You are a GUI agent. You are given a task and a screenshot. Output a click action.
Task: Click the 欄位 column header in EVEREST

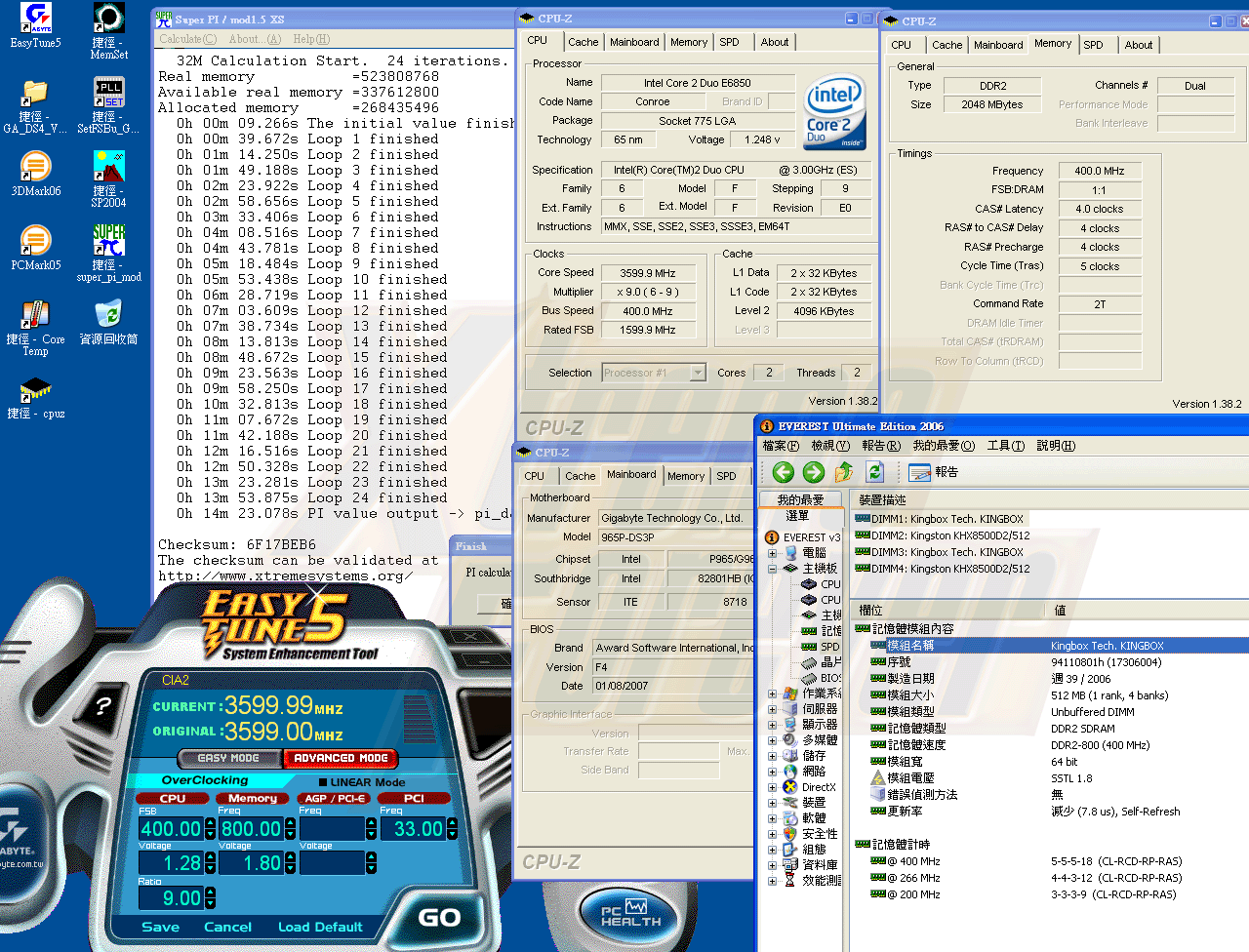(x=947, y=610)
